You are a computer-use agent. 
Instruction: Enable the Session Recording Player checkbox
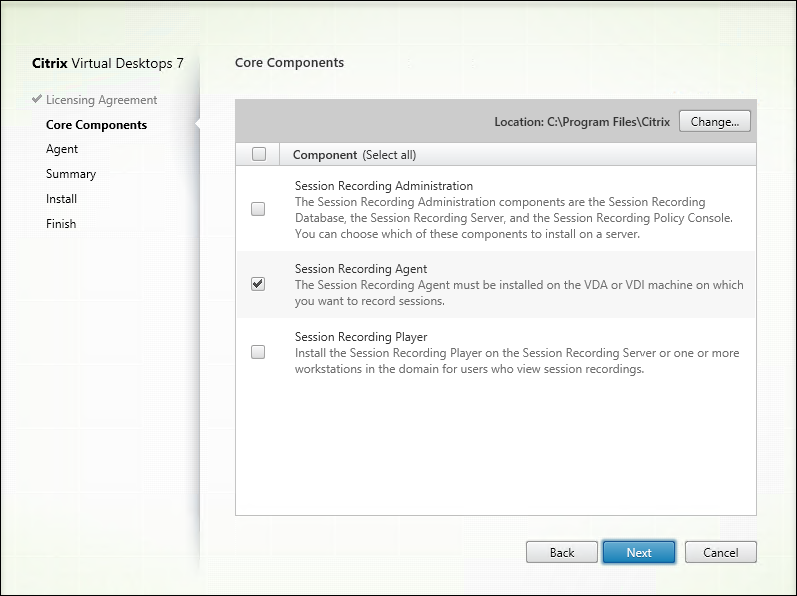258,352
